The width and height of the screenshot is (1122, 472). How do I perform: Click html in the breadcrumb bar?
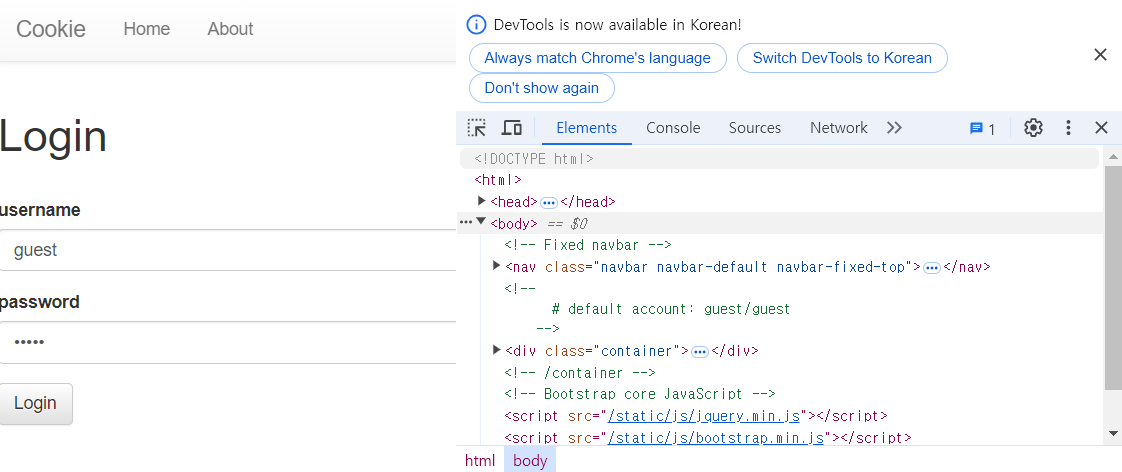479,461
